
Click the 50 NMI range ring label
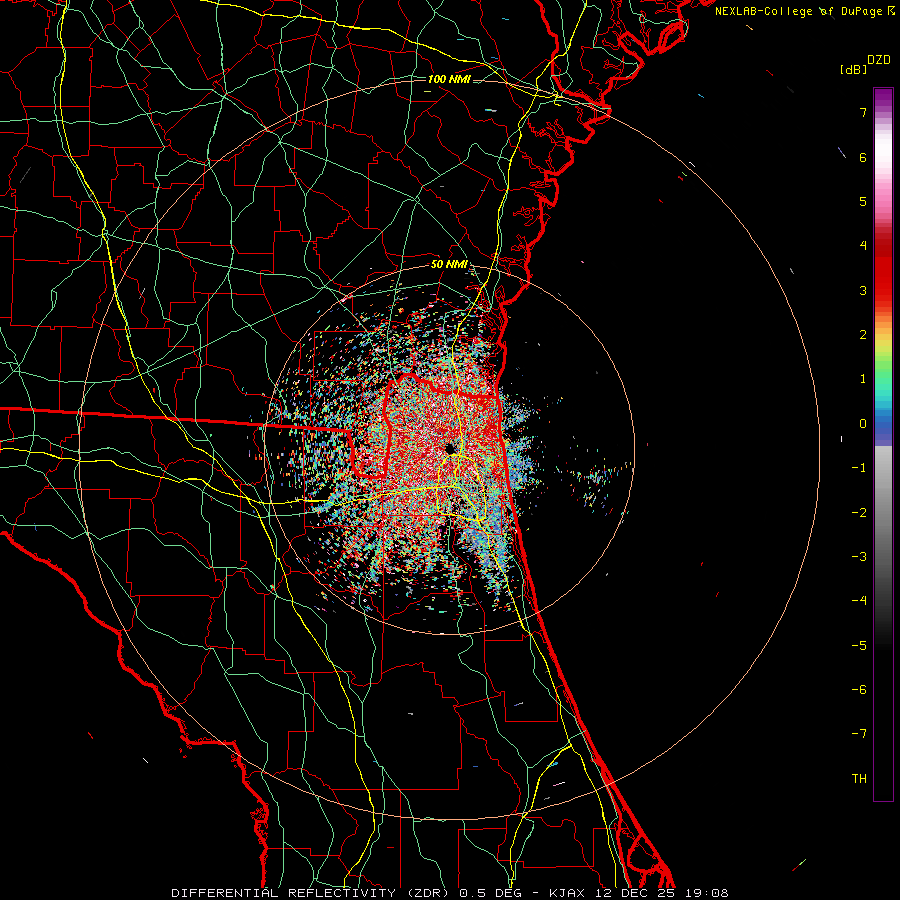tap(449, 265)
